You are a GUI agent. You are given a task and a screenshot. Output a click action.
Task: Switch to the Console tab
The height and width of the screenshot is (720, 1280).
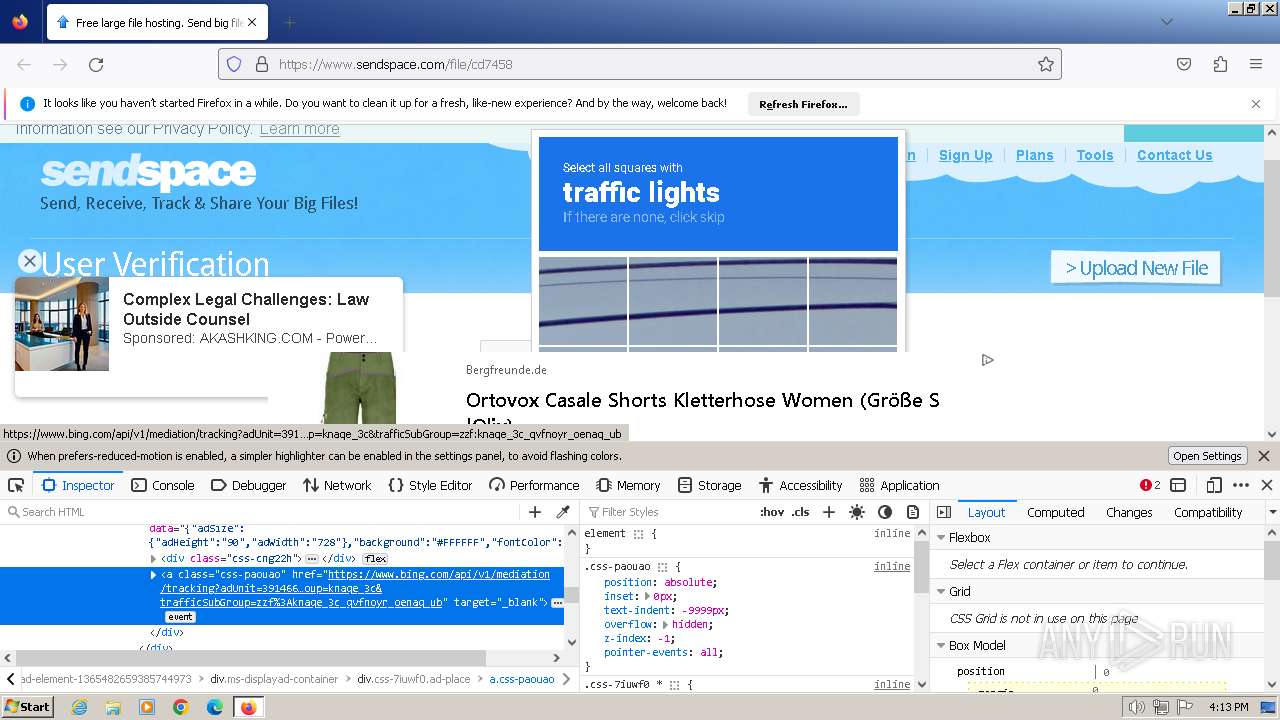[163, 485]
